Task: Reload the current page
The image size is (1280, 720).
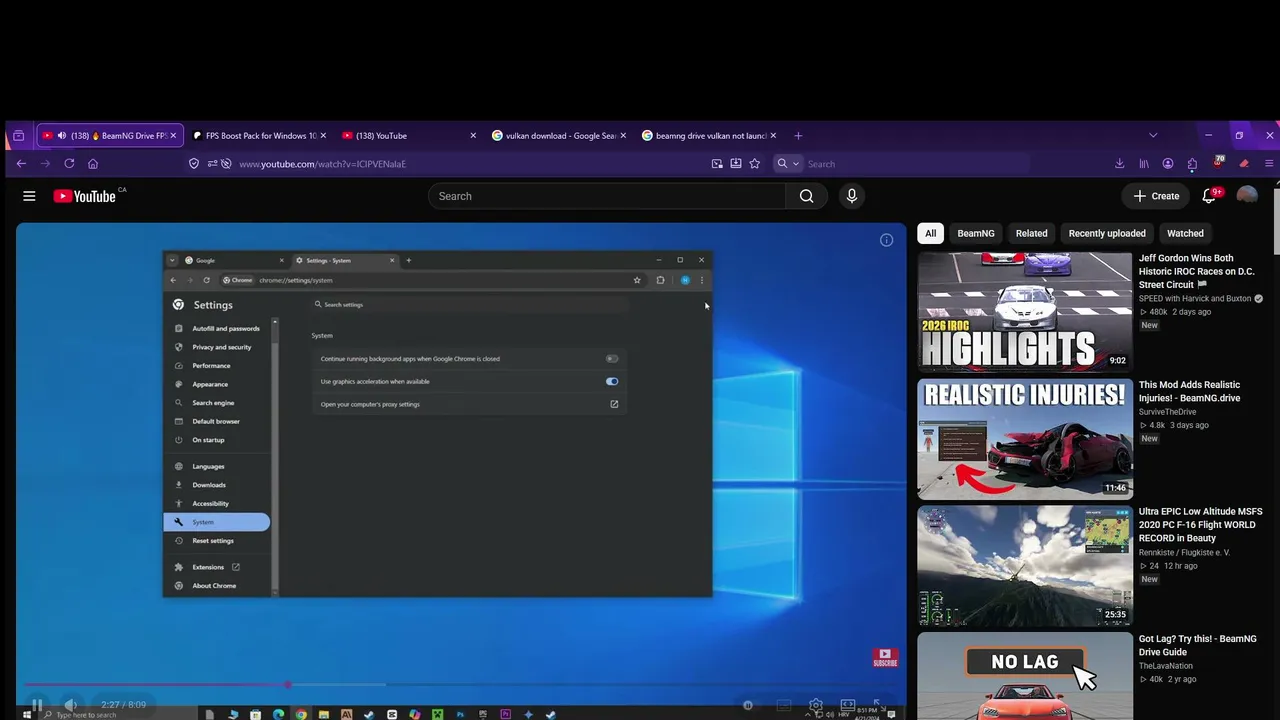Action: coord(69,164)
